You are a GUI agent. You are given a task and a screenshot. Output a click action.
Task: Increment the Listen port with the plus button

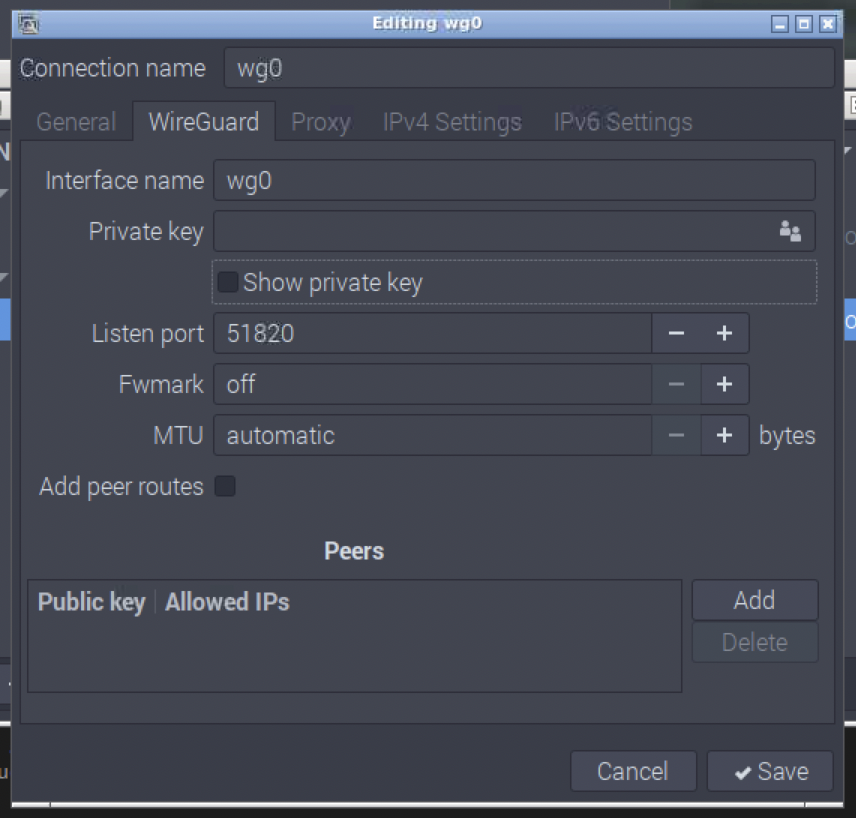click(x=725, y=333)
